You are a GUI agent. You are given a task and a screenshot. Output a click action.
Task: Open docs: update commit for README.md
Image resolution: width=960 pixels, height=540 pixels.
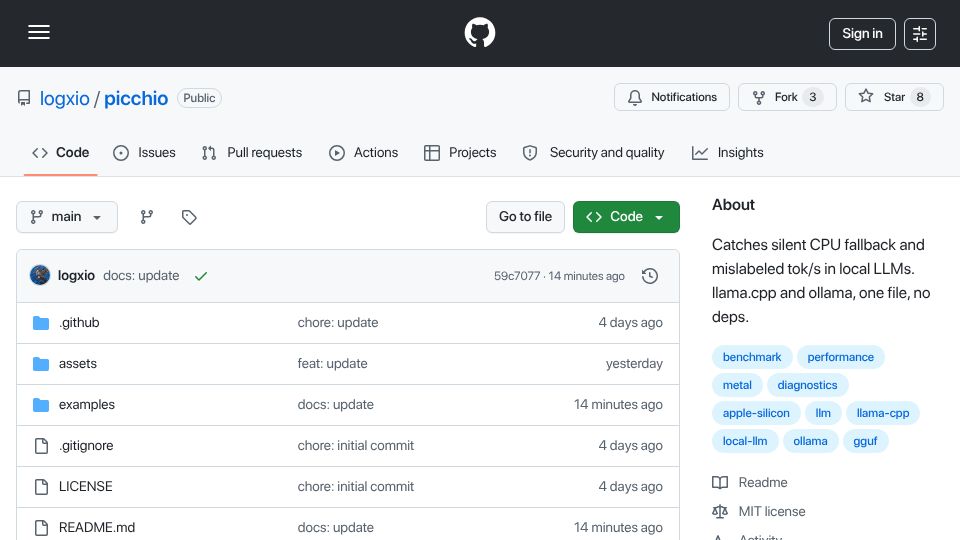(336, 528)
